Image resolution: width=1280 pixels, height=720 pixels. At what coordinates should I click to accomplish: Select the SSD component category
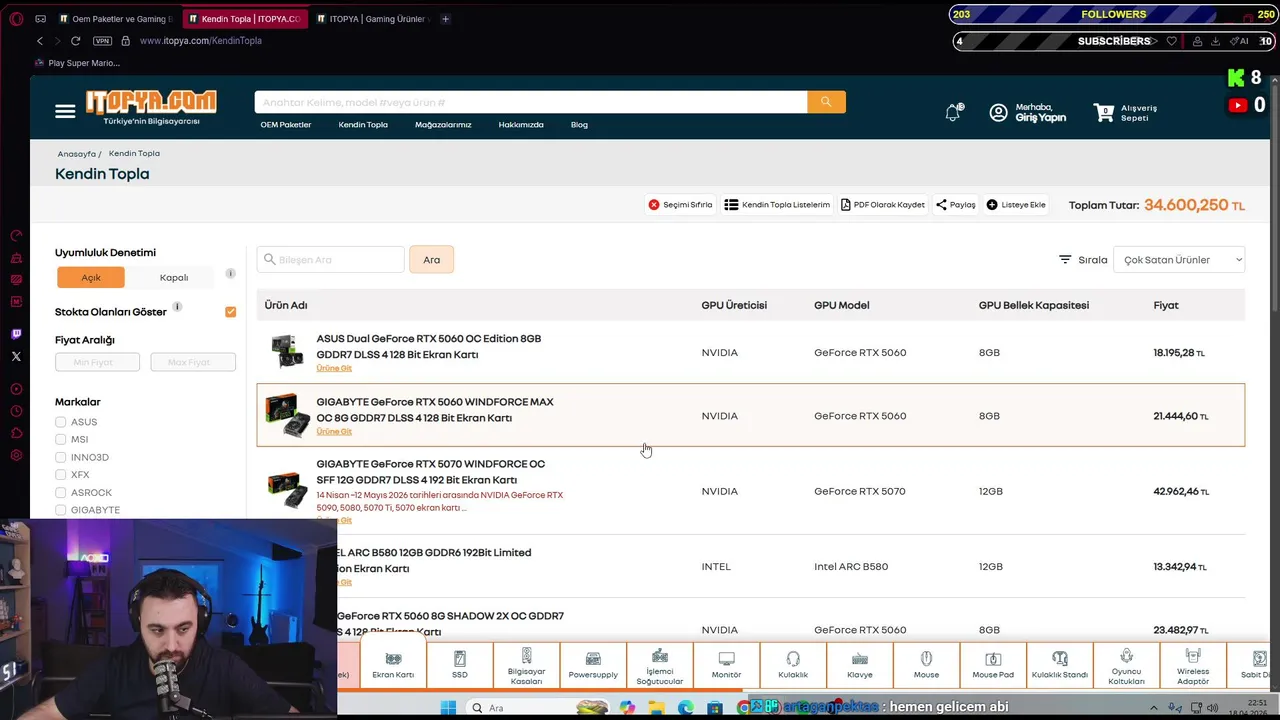pos(459,665)
